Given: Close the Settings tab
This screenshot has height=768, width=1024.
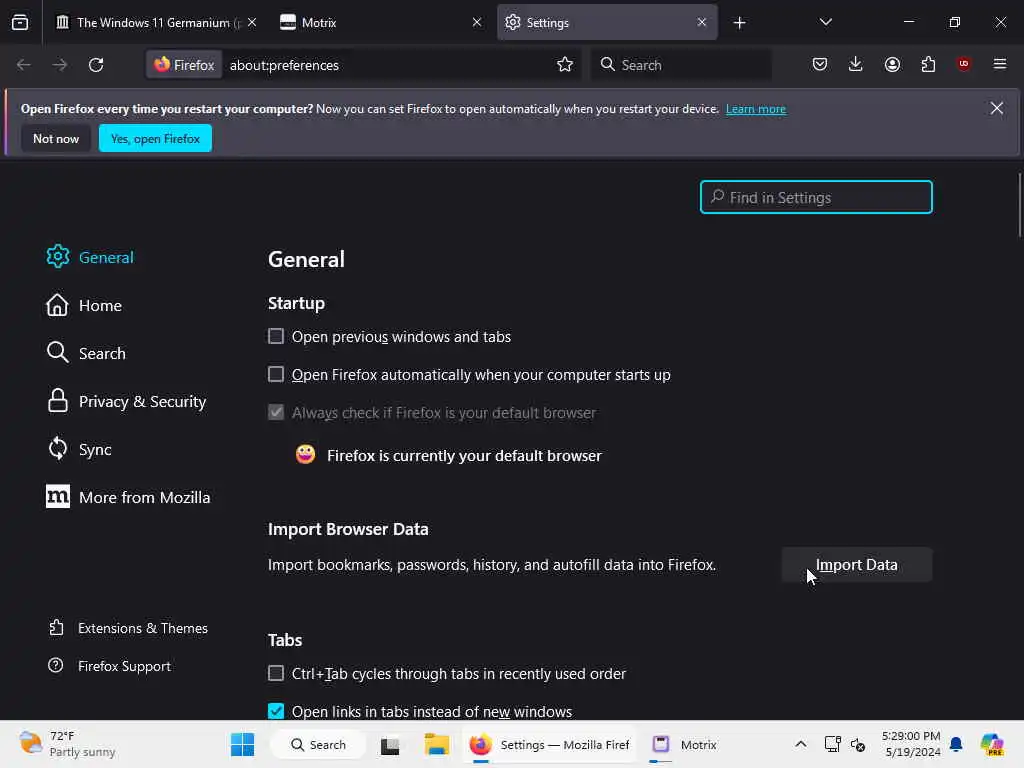Looking at the screenshot, I should coord(701,22).
